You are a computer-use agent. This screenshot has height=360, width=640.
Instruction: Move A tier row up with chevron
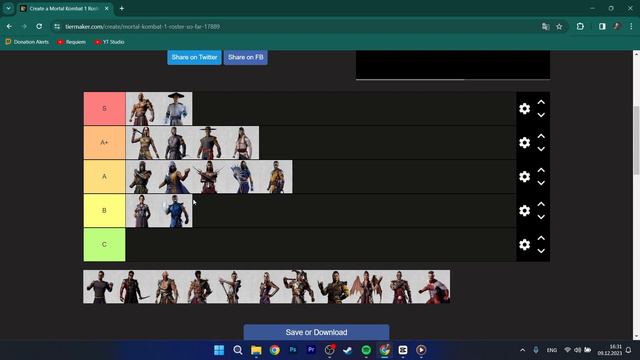click(541, 170)
